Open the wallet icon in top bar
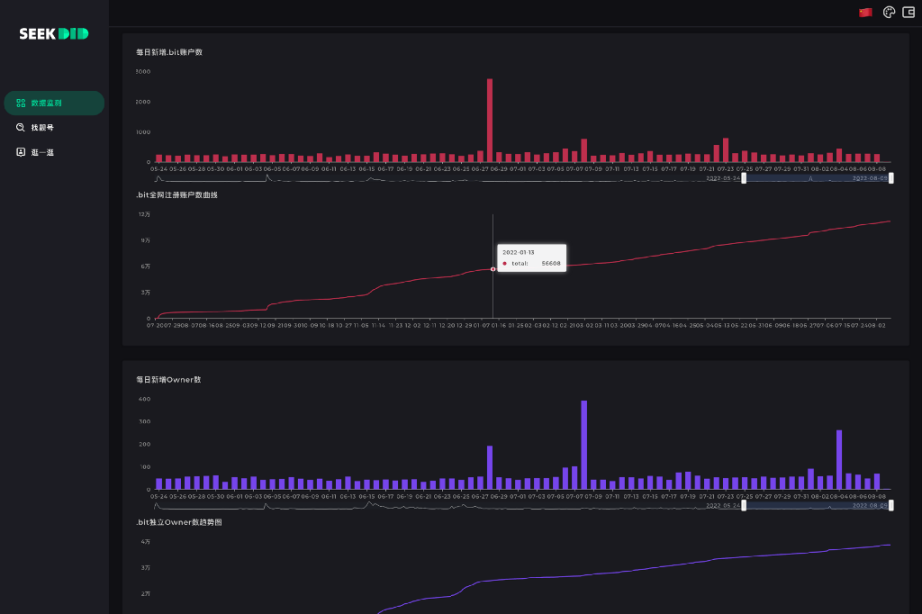Image resolution: width=922 pixels, height=614 pixels. point(908,12)
